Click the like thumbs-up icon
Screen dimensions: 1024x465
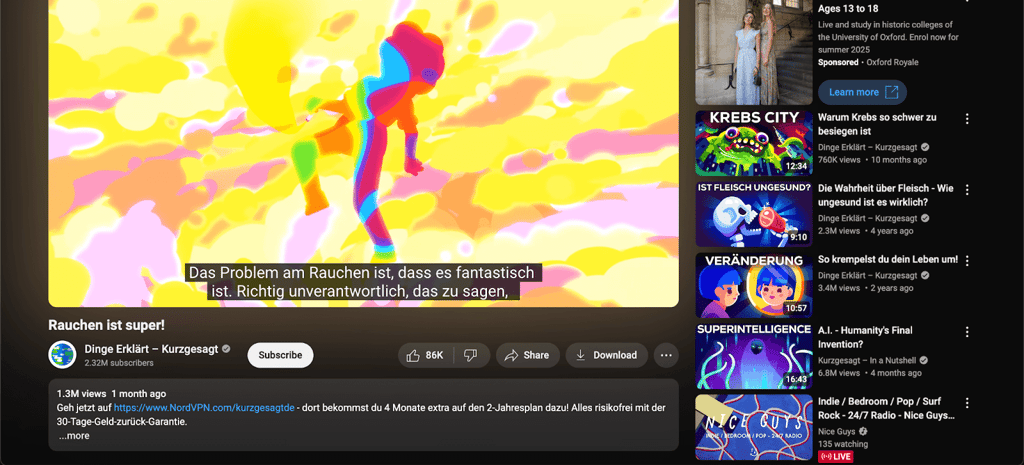[413, 355]
